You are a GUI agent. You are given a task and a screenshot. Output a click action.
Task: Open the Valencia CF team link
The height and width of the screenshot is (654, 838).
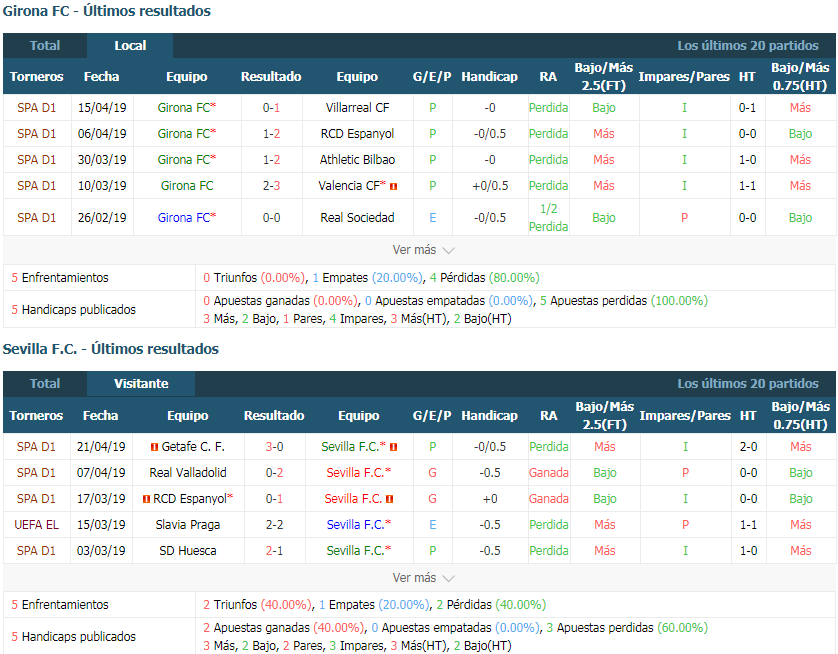pos(349,186)
